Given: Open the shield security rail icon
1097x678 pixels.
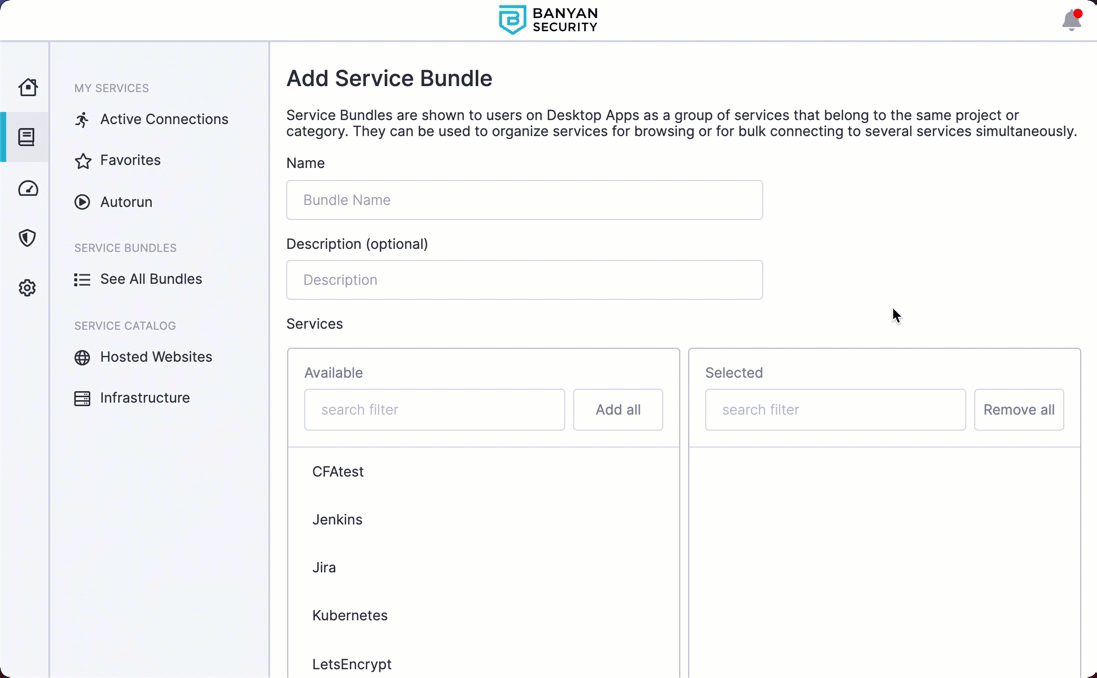Looking at the screenshot, I should point(27,238).
